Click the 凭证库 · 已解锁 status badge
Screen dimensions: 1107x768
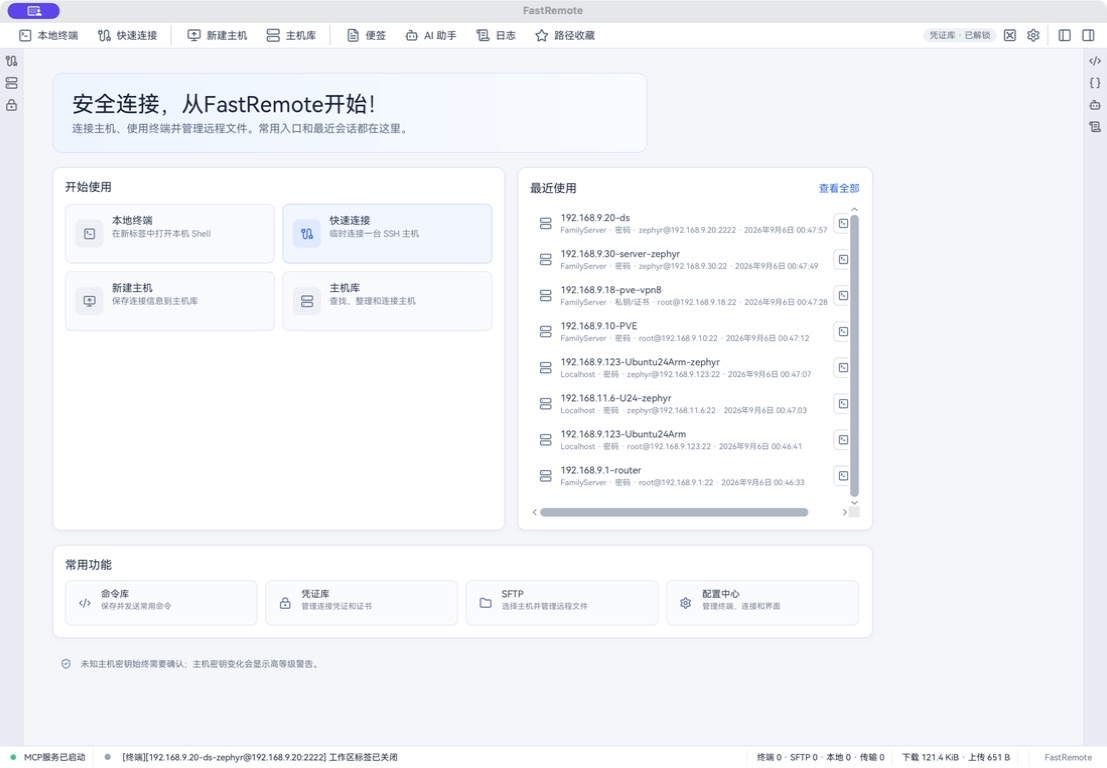tap(959, 35)
